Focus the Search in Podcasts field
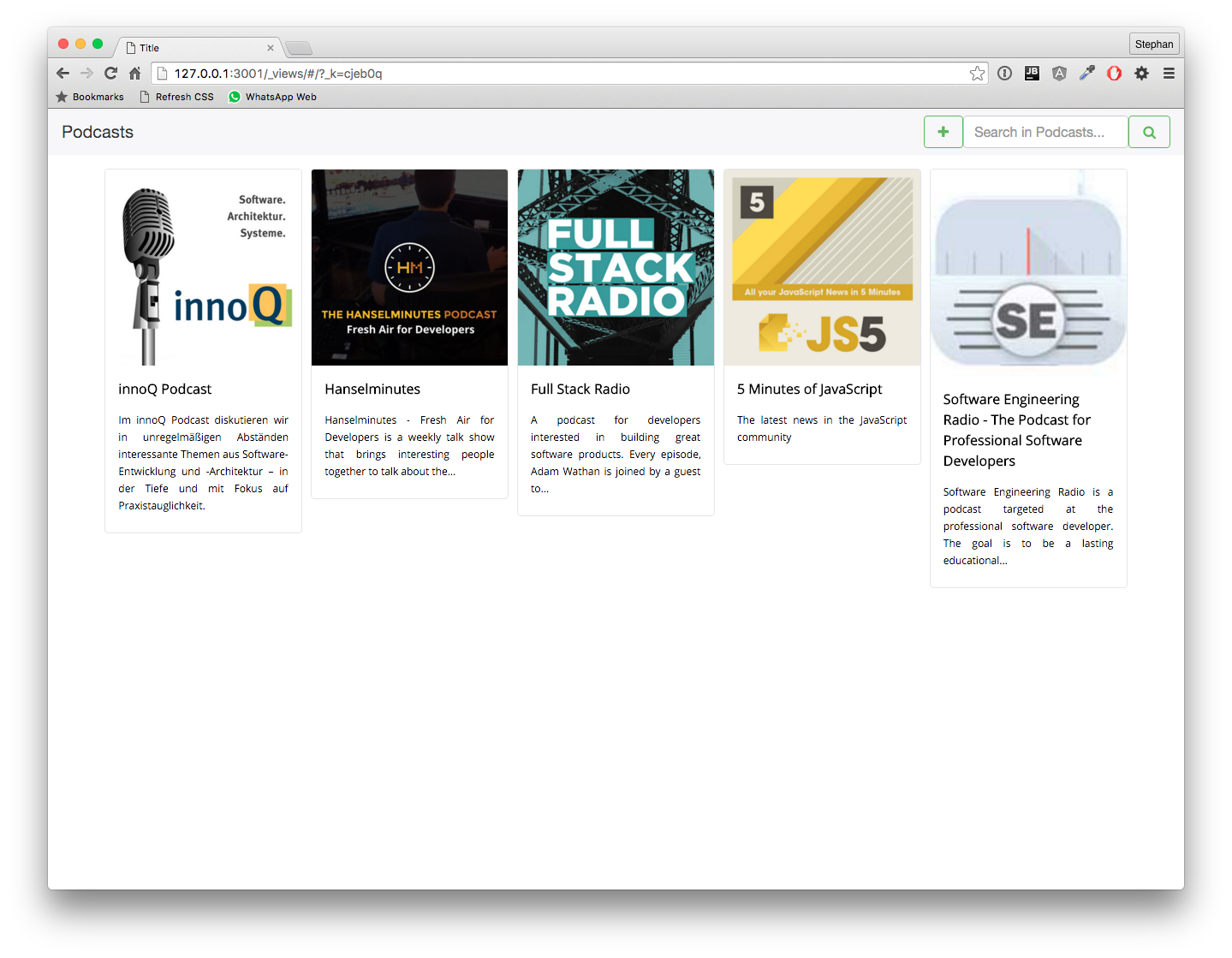The width and height of the screenshot is (1232, 958). [x=1045, y=132]
